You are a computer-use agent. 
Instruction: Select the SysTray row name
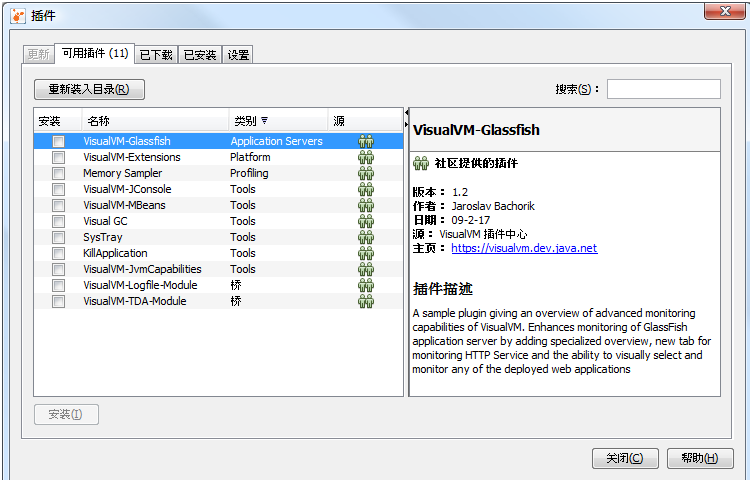[103, 238]
